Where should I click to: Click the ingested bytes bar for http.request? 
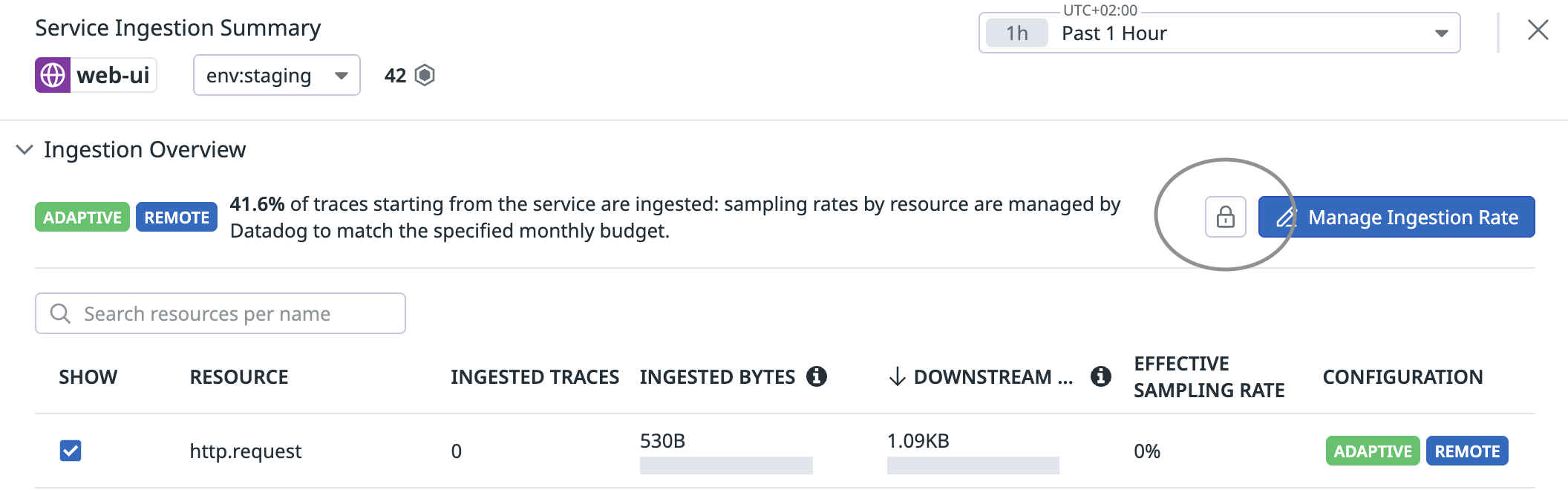[725, 465]
